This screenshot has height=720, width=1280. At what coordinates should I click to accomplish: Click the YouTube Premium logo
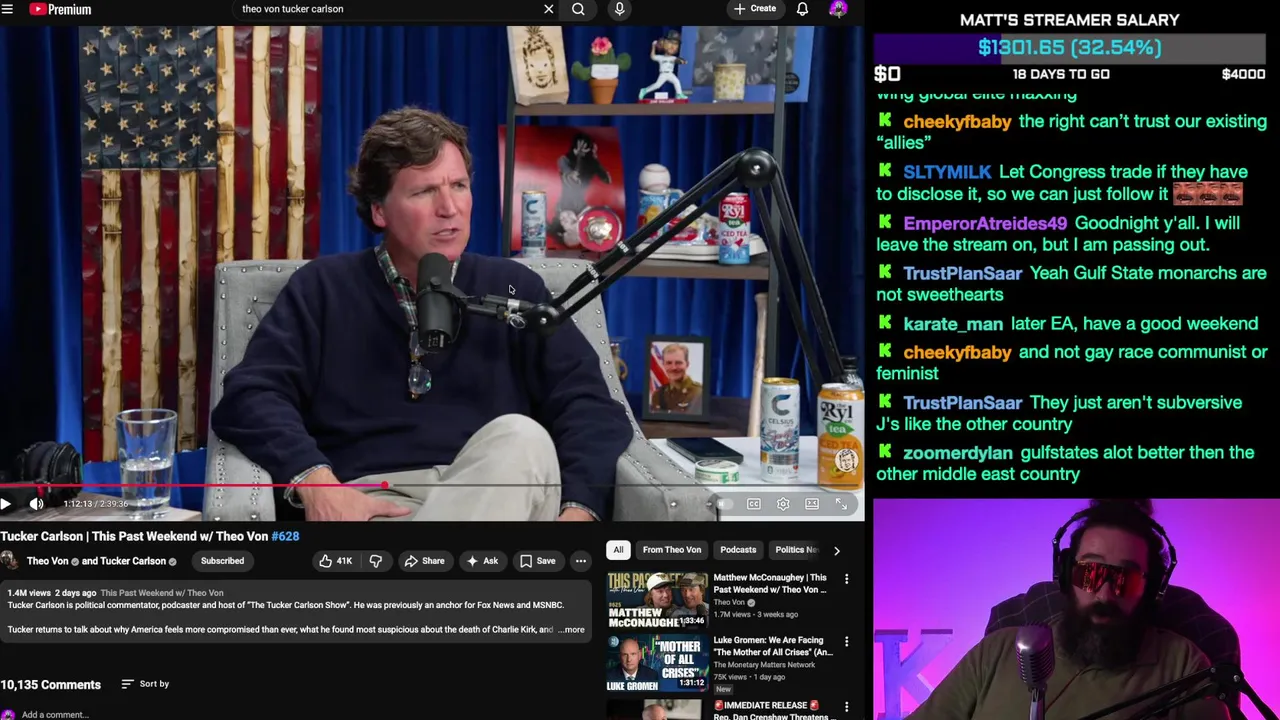61,9
